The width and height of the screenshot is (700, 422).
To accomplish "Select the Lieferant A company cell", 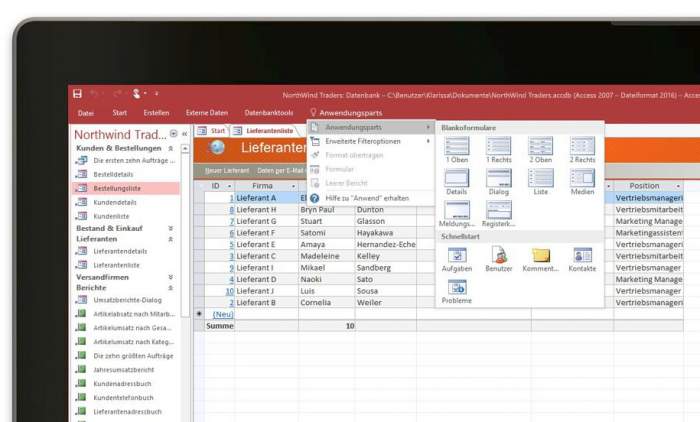I will click(x=267, y=198).
